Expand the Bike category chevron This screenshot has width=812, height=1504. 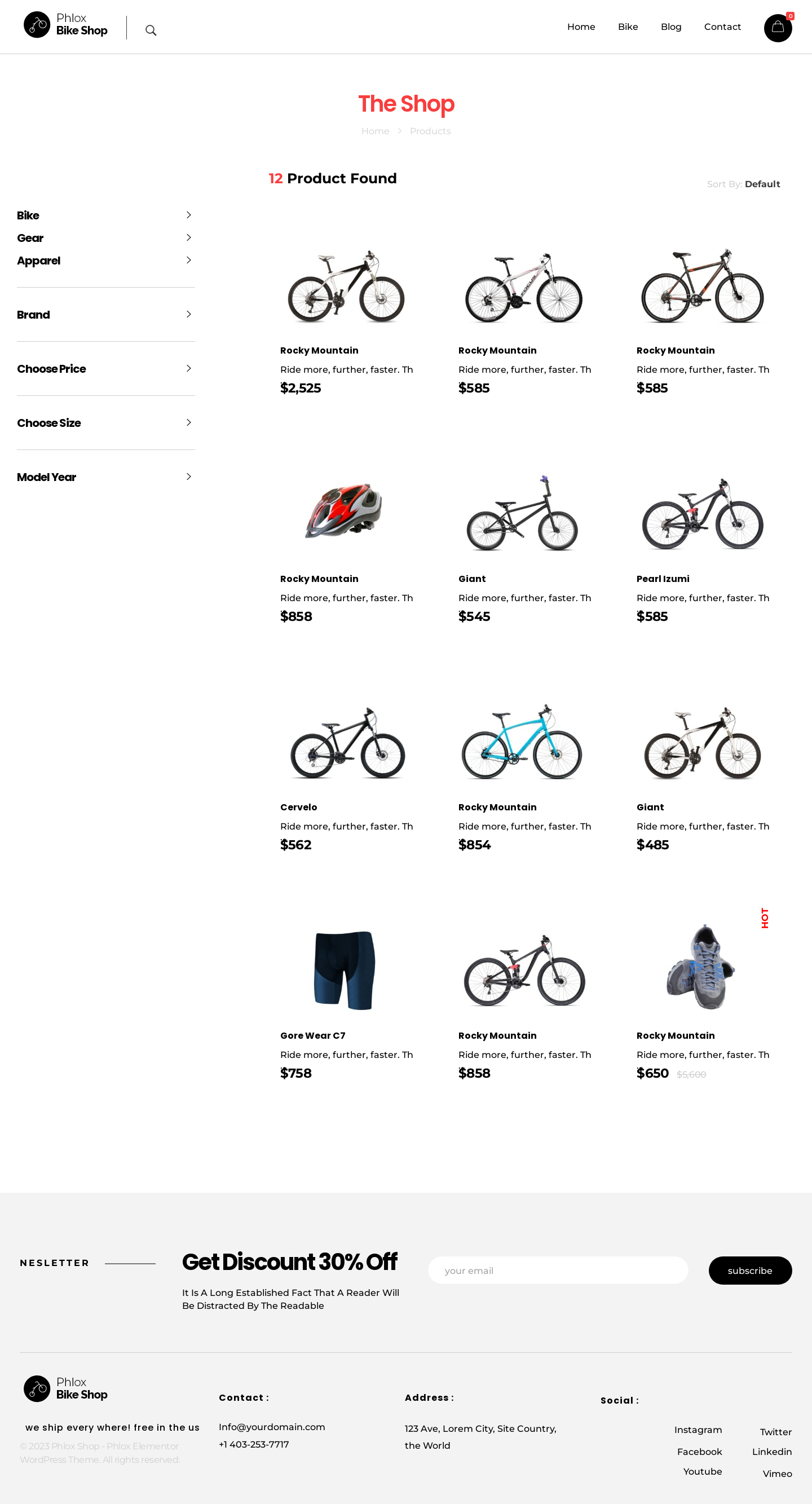coord(188,215)
